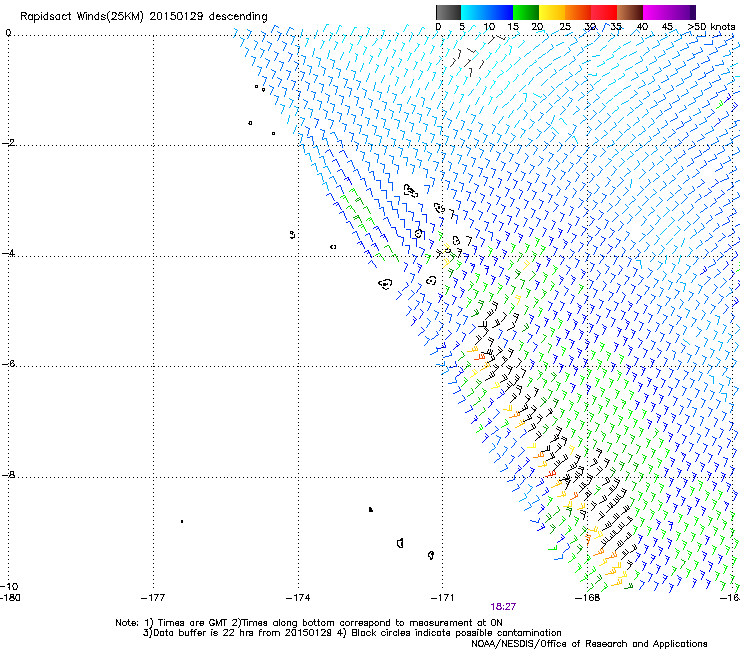Click the '-180' longitude axis label
Viewport: 740px width, 650px height.
(x=10, y=598)
